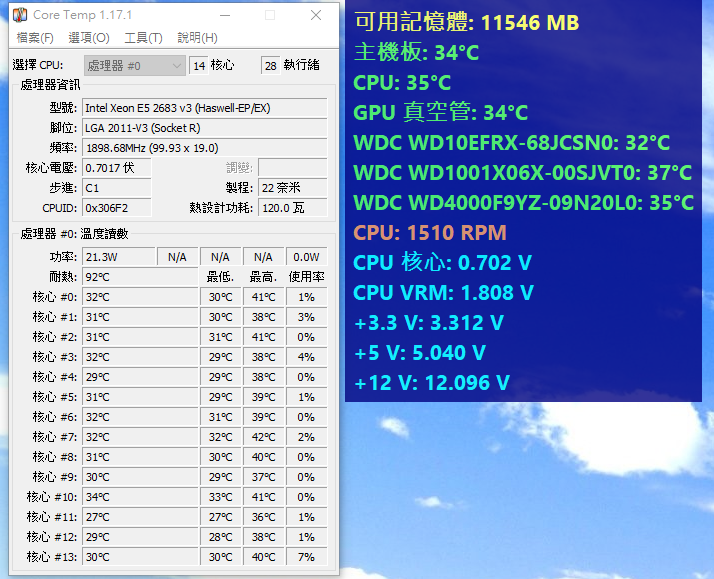Click the 92°C Tj. Max value

click(x=140, y=277)
